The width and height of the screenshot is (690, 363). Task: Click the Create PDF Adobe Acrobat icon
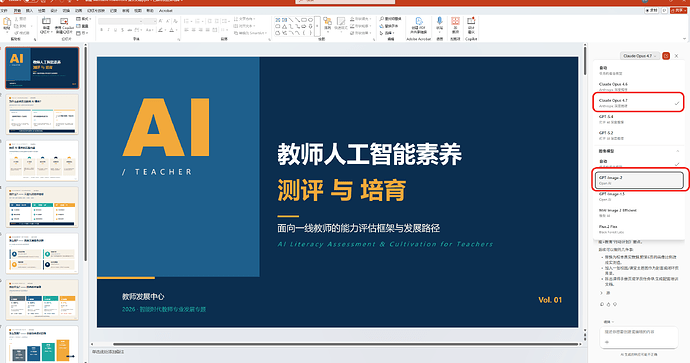tap(418, 22)
